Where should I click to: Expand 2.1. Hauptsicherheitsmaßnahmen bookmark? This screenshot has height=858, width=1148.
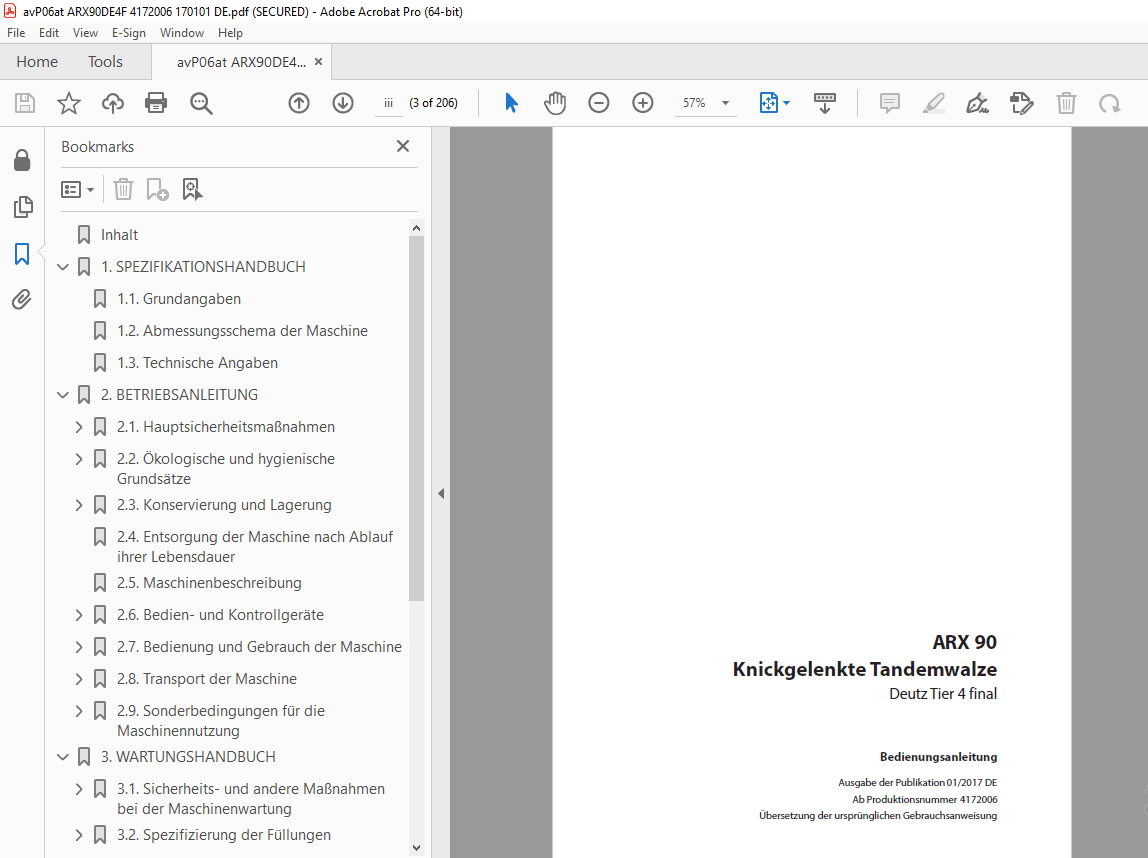tap(79, 427)
